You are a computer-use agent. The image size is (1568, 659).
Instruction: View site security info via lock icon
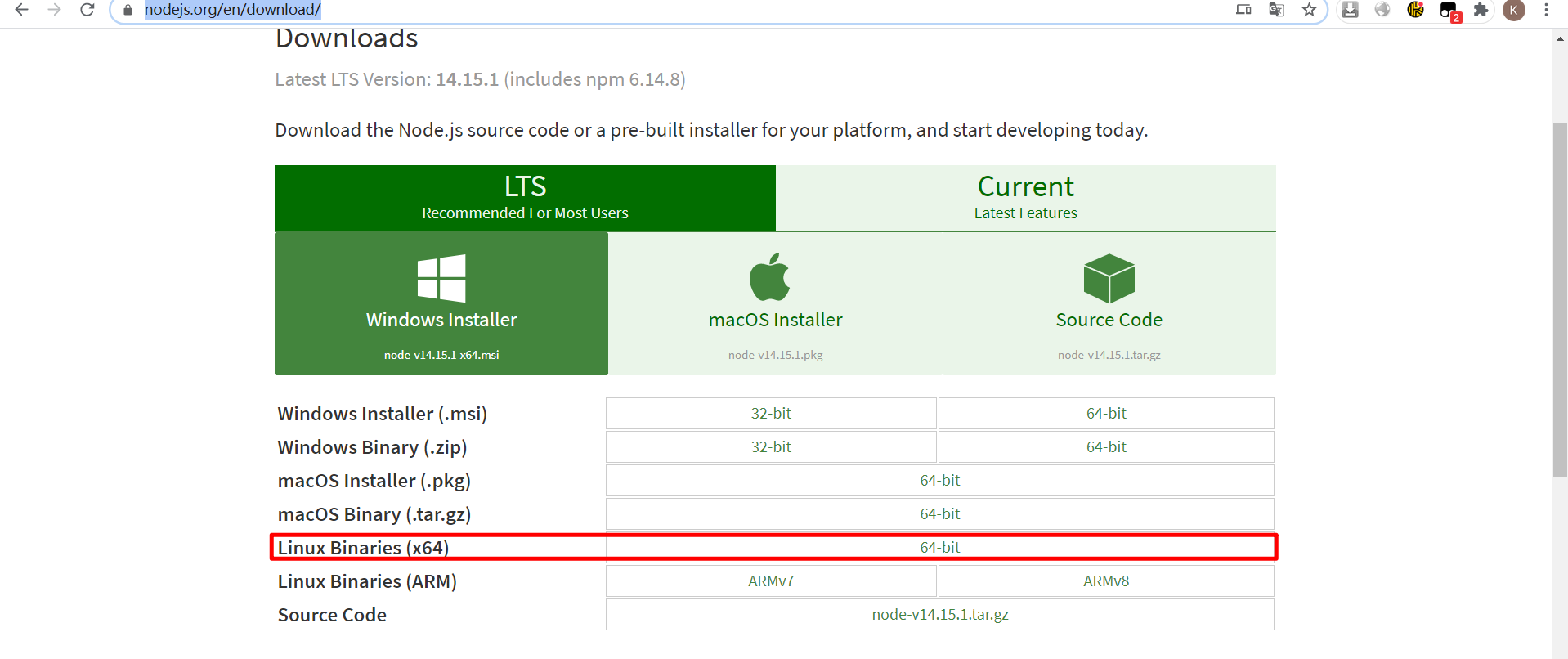128,10
